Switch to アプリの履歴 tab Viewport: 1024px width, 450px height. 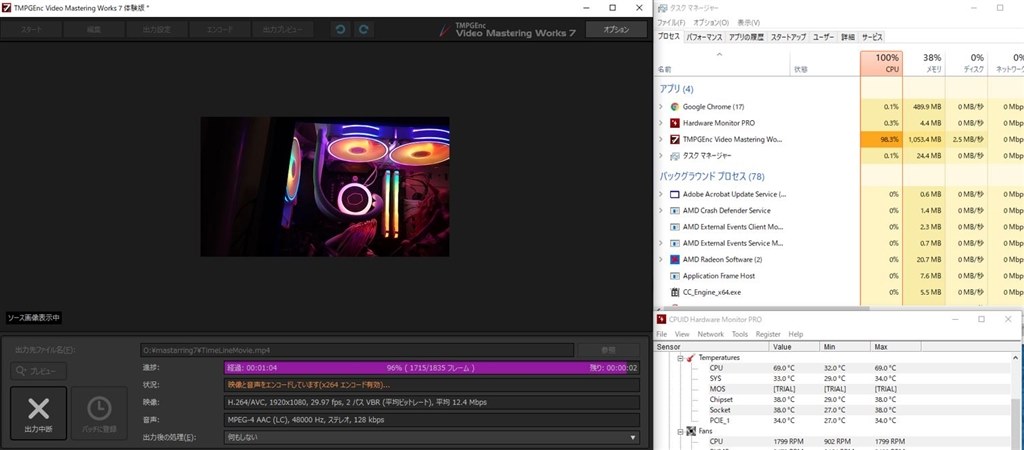pos(746,37)
